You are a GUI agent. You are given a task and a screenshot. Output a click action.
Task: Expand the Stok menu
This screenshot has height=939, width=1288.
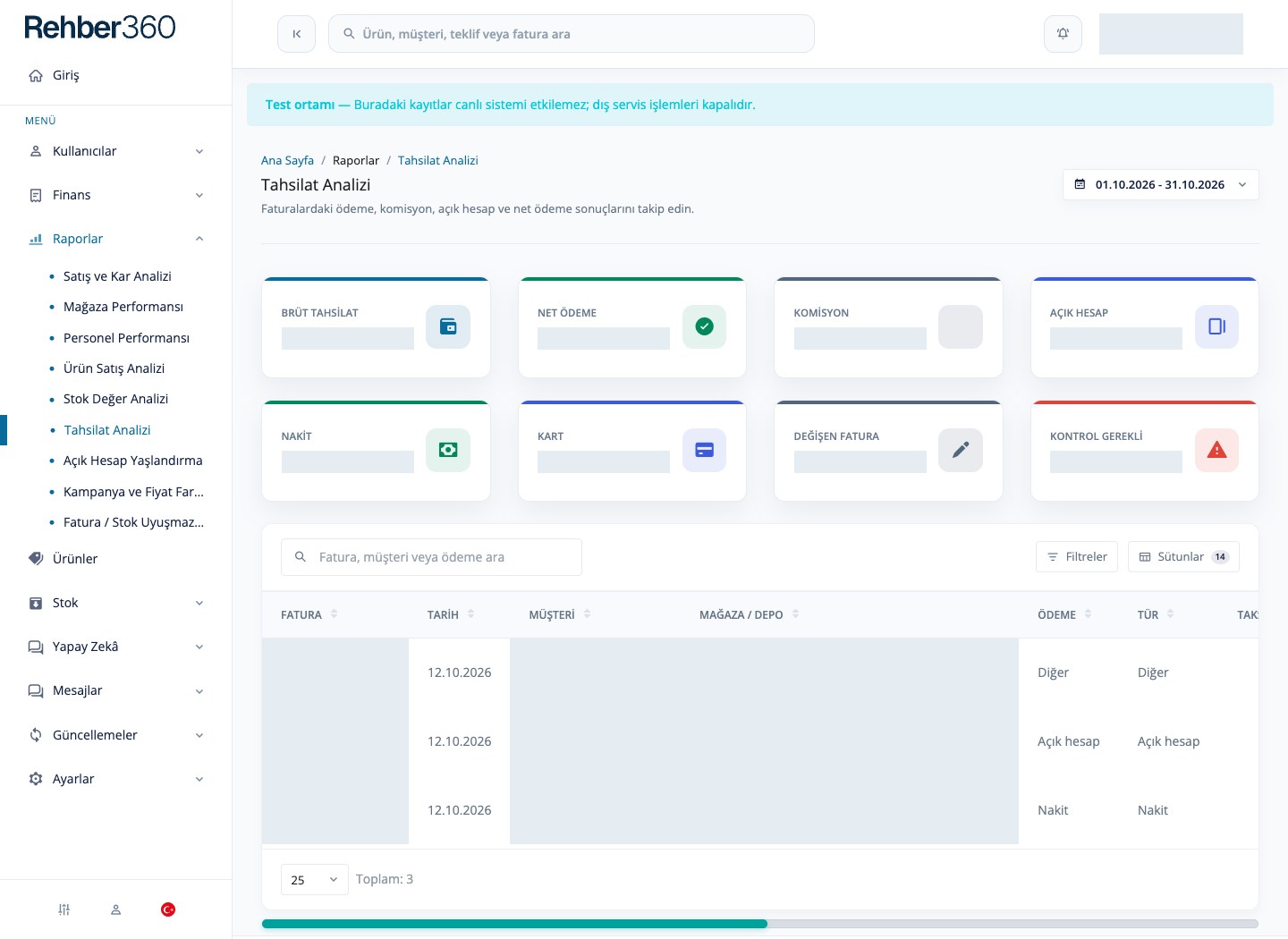click(x=116, y=603)
